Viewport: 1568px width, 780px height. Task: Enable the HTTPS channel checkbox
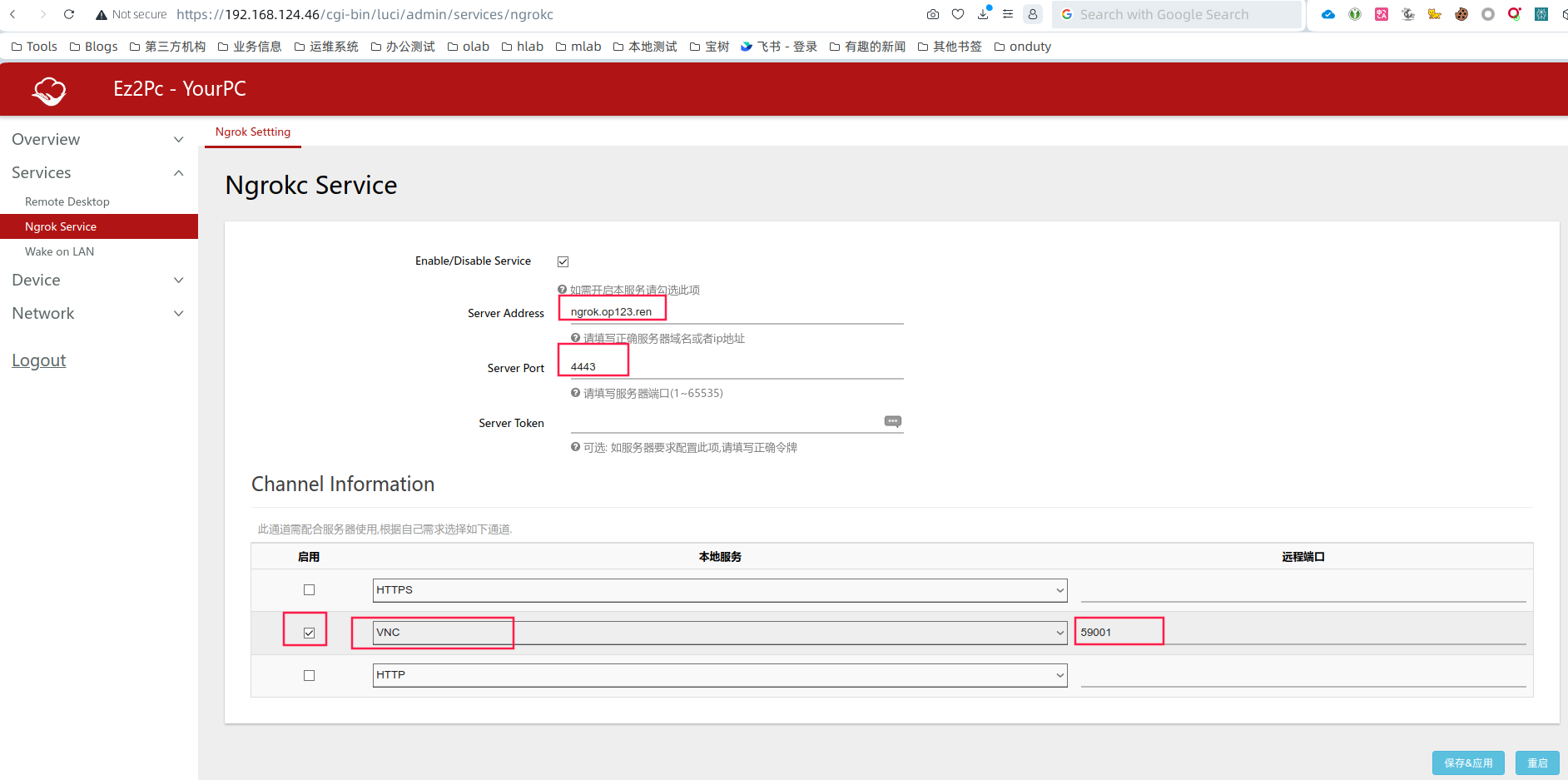[309, 590]
